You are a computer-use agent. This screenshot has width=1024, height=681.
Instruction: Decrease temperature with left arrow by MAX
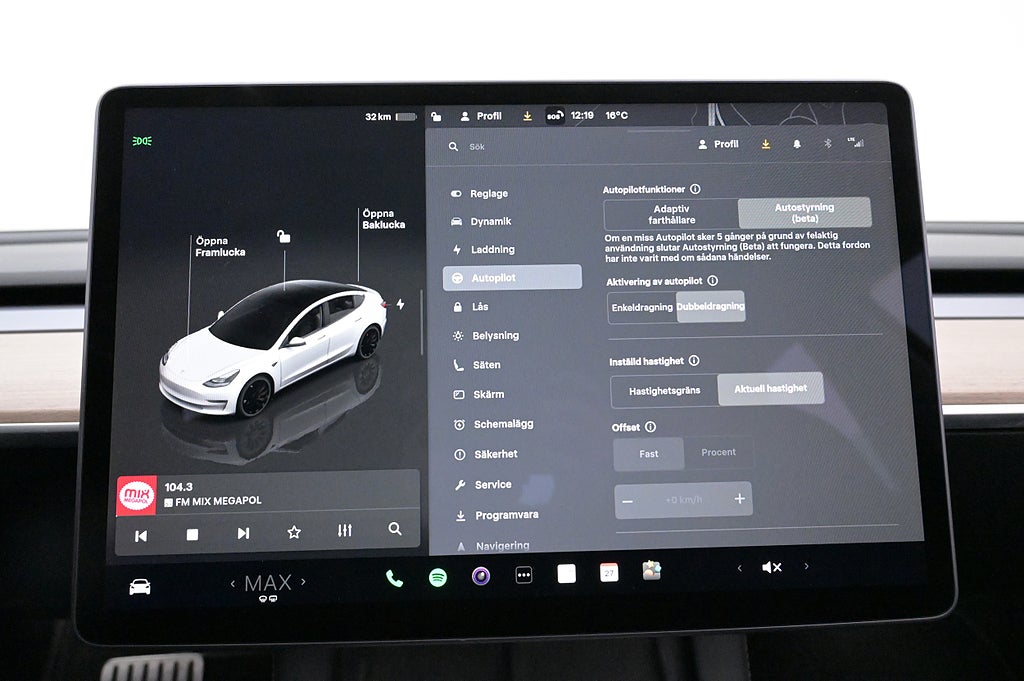point(233,583)
